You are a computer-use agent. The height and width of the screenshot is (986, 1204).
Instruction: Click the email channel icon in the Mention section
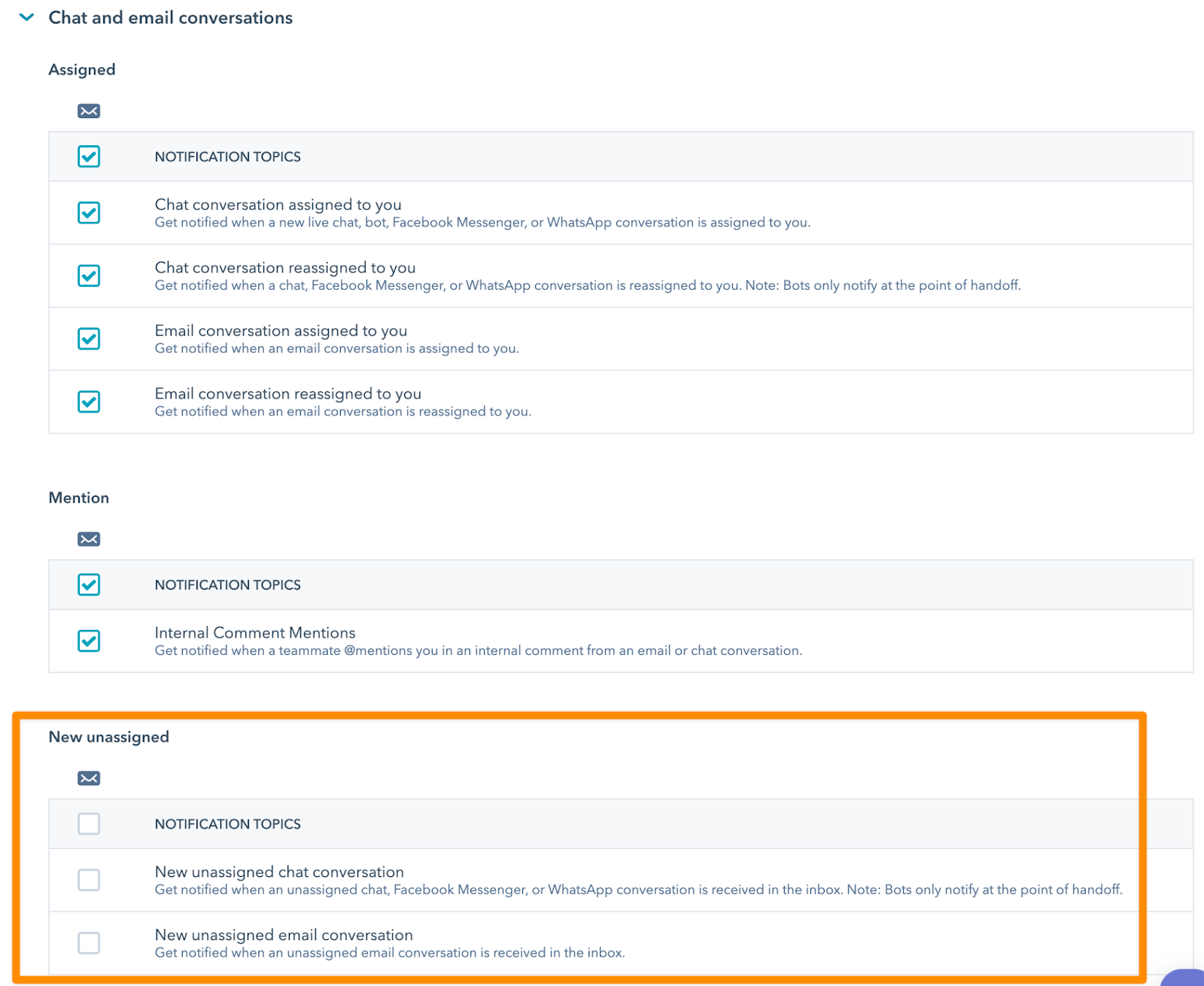pyautogui.click(x=88, y=538)
